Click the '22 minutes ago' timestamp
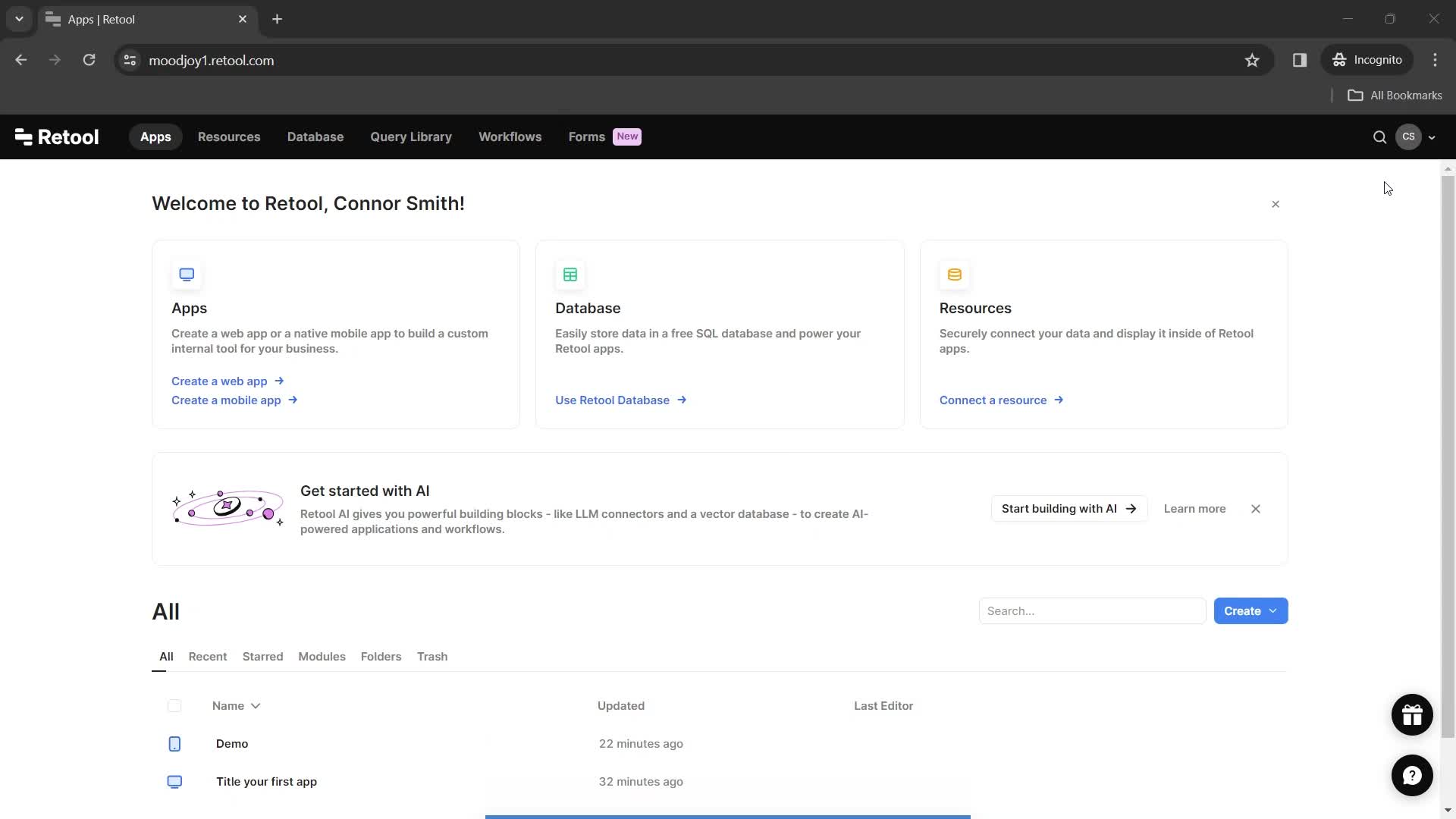The width and height of the screenshot is (1456, 819). coord(641,744)
